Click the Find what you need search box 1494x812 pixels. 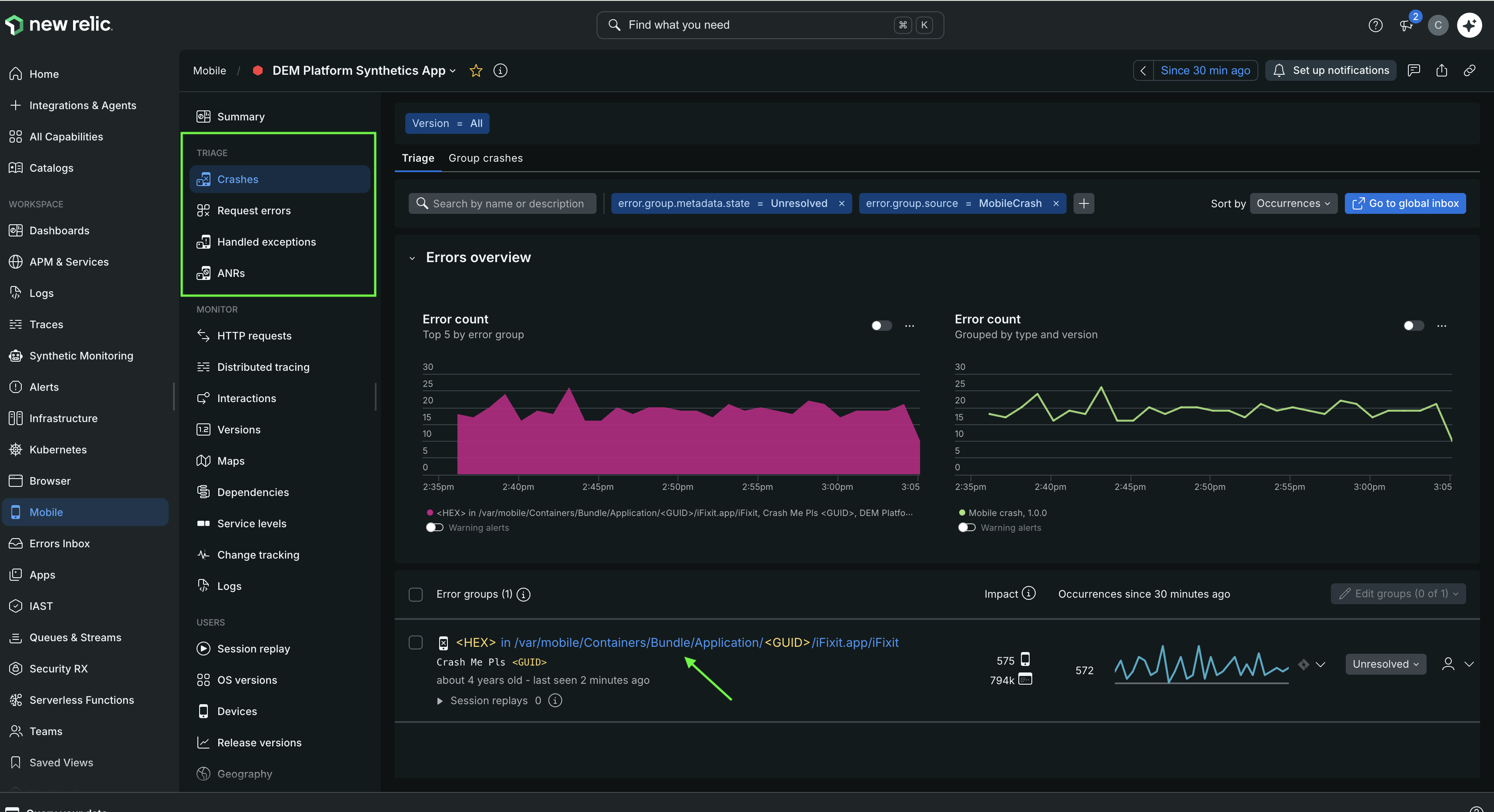click(x=770, y=25)
